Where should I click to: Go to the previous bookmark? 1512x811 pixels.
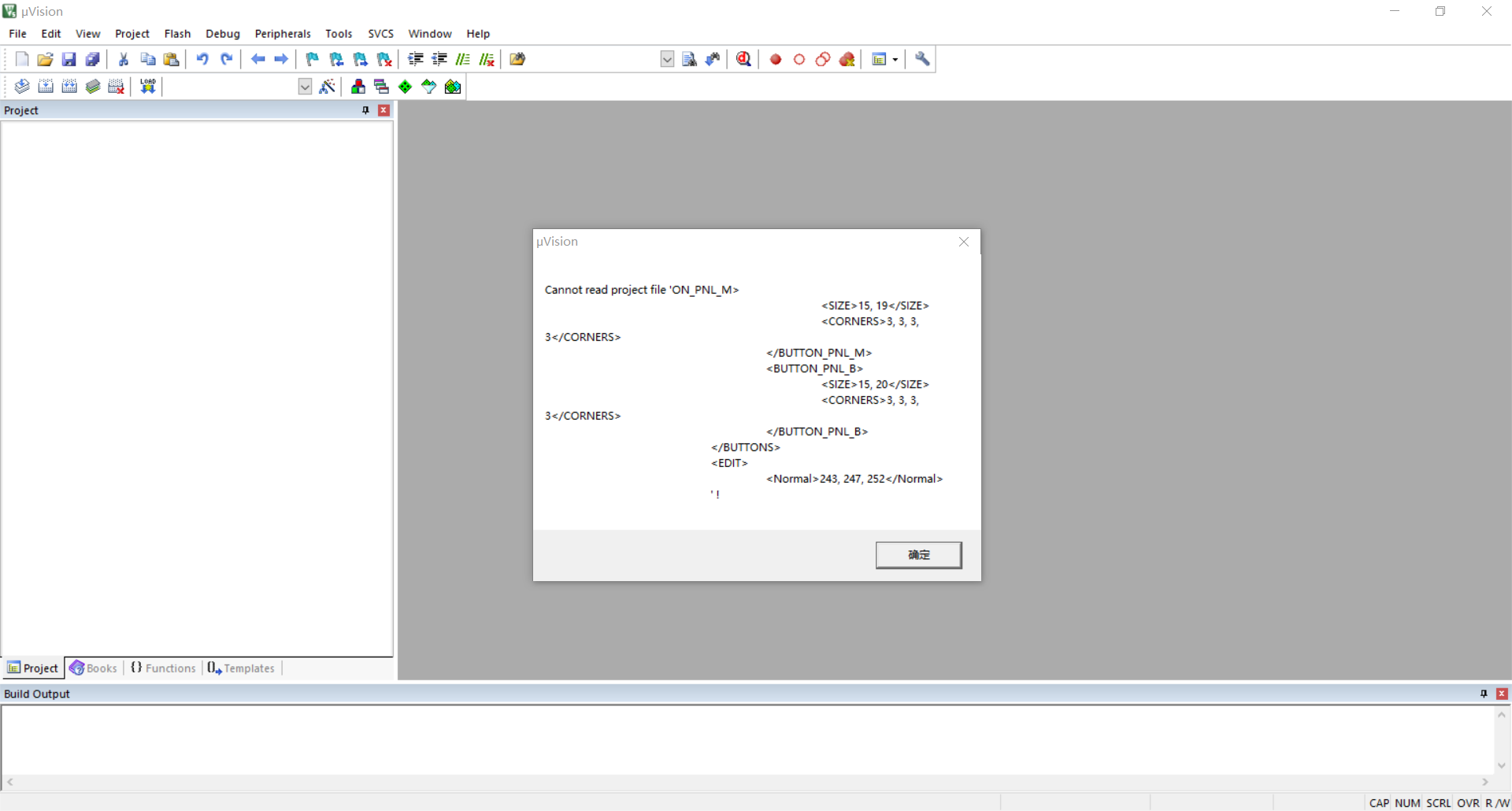pos(336,59)
